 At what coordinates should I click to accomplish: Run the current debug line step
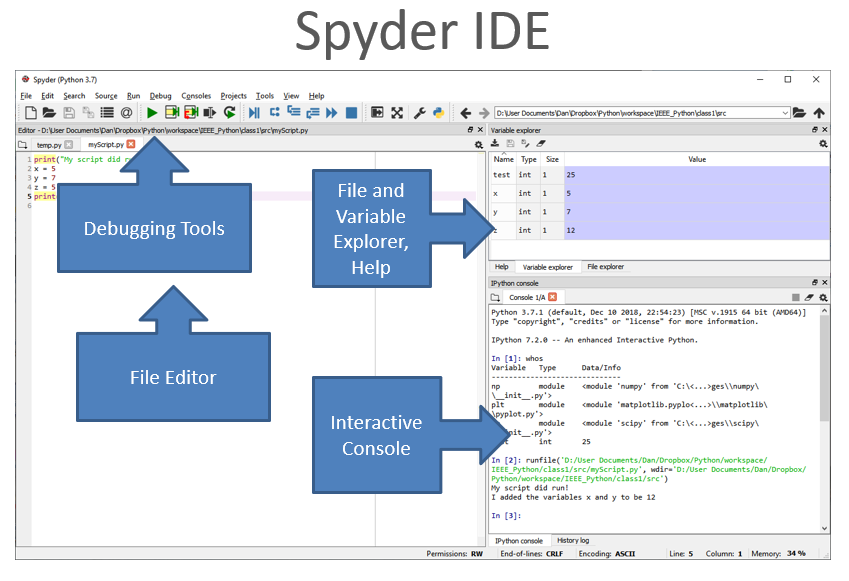(275, 112)
